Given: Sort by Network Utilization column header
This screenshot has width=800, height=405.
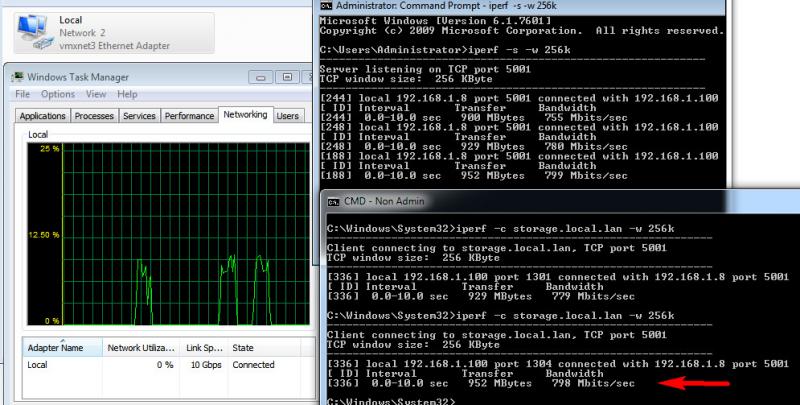Looking at the screenshot, I should click(142, 347).
